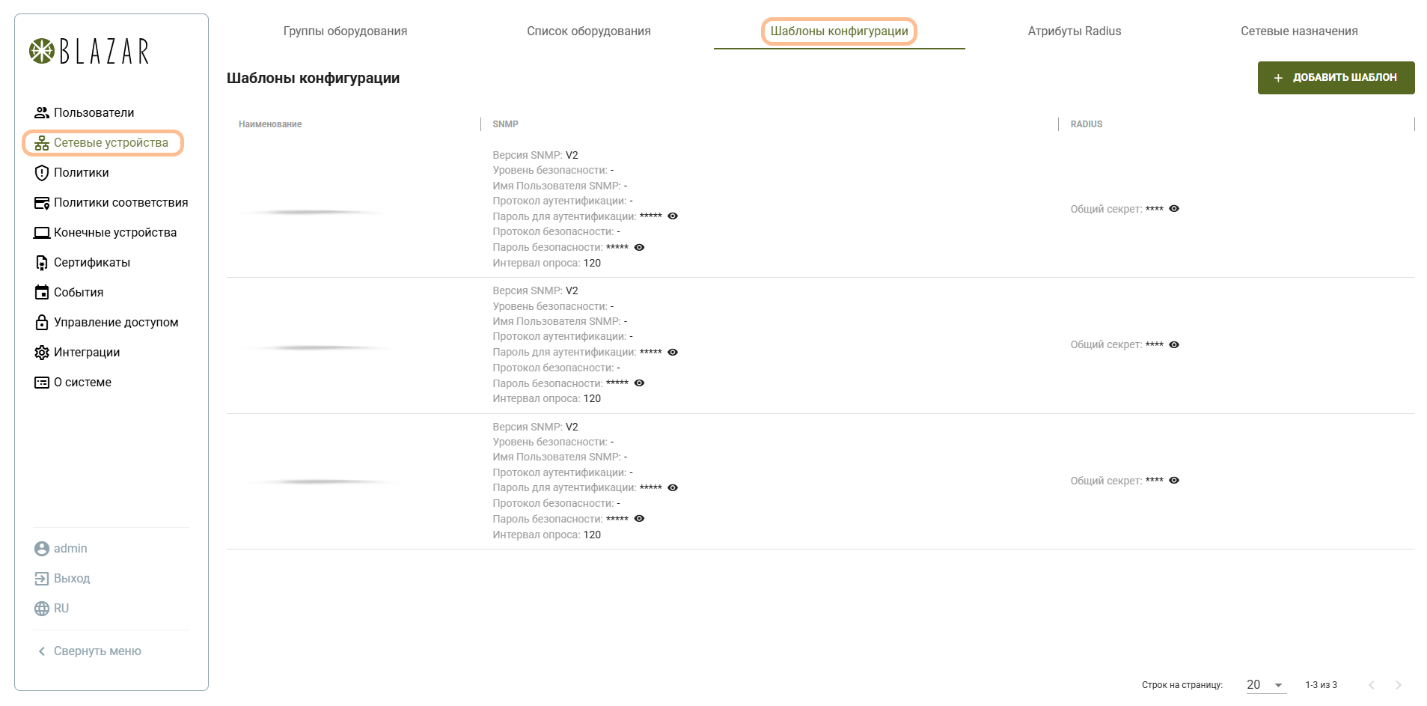Open the Сертификаты icon
Viewport: 1427px width, 706px height.
pos(42,263)
